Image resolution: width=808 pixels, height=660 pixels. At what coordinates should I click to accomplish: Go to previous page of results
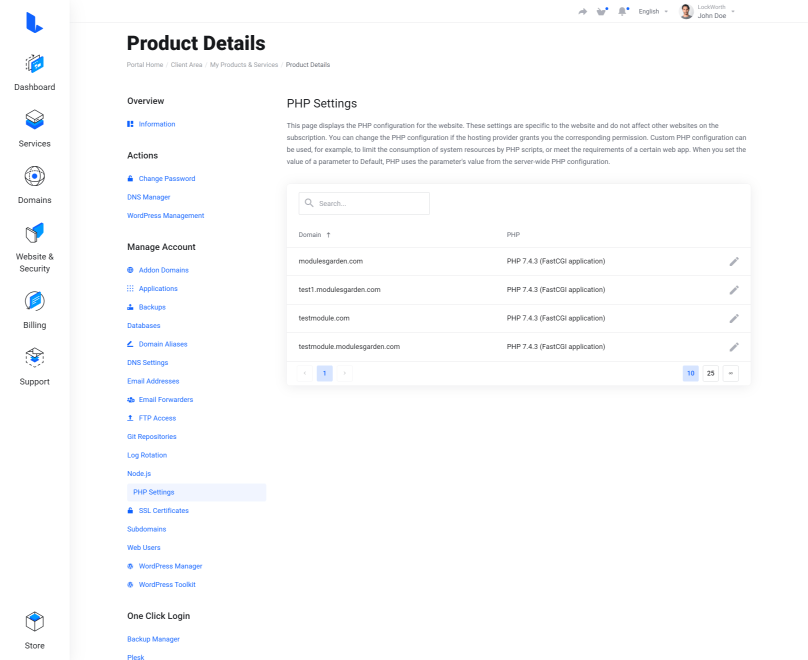[305, 373]
